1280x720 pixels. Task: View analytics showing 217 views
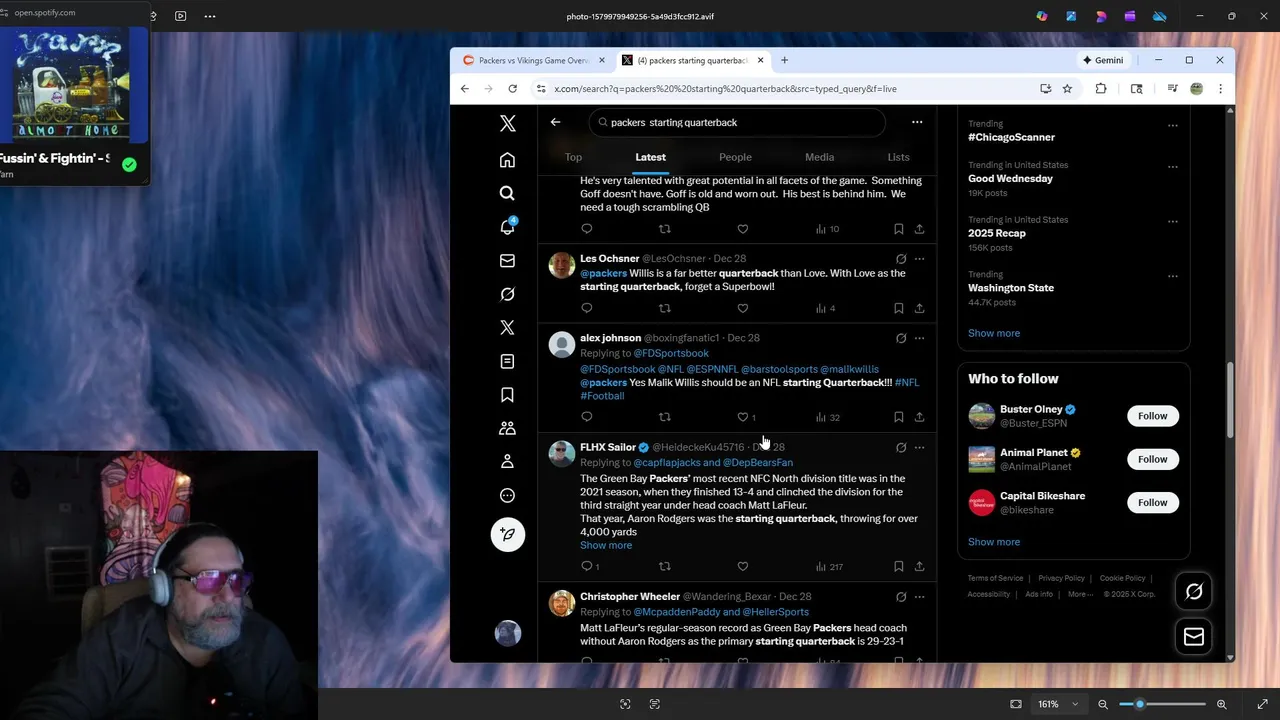[x=829, y=566]
